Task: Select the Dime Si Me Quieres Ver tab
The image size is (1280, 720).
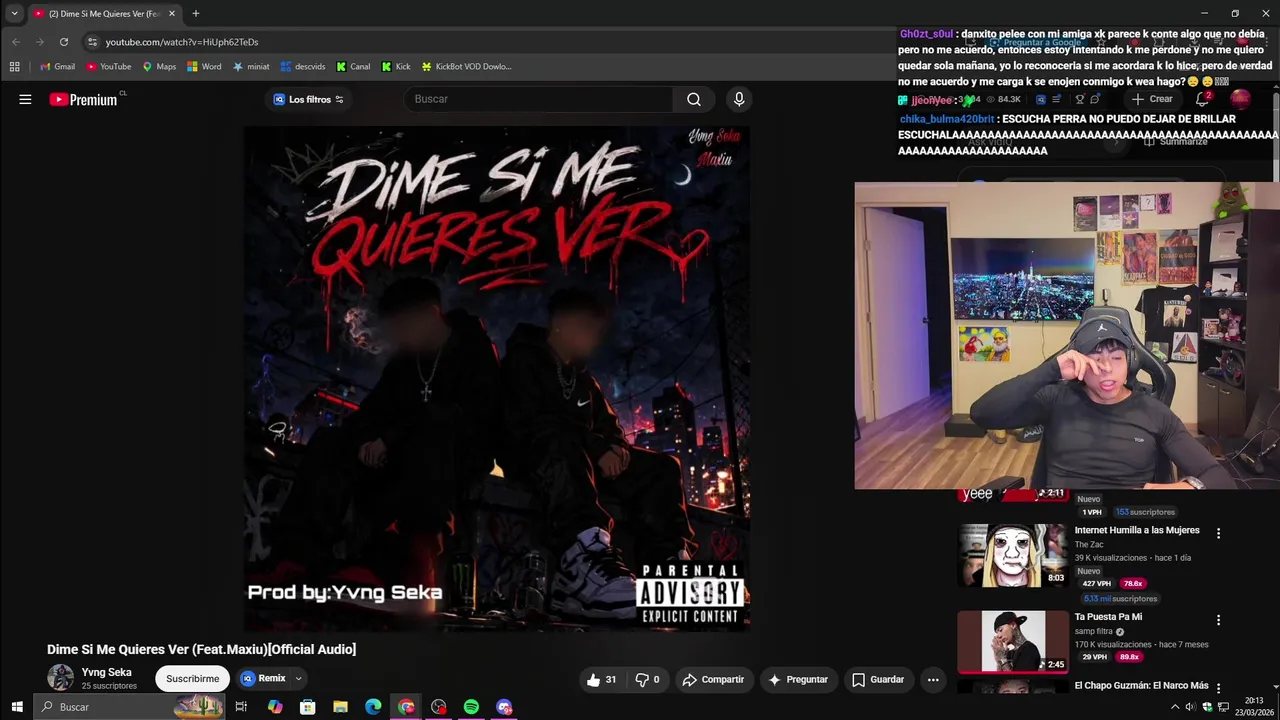Action: point(105,14)
